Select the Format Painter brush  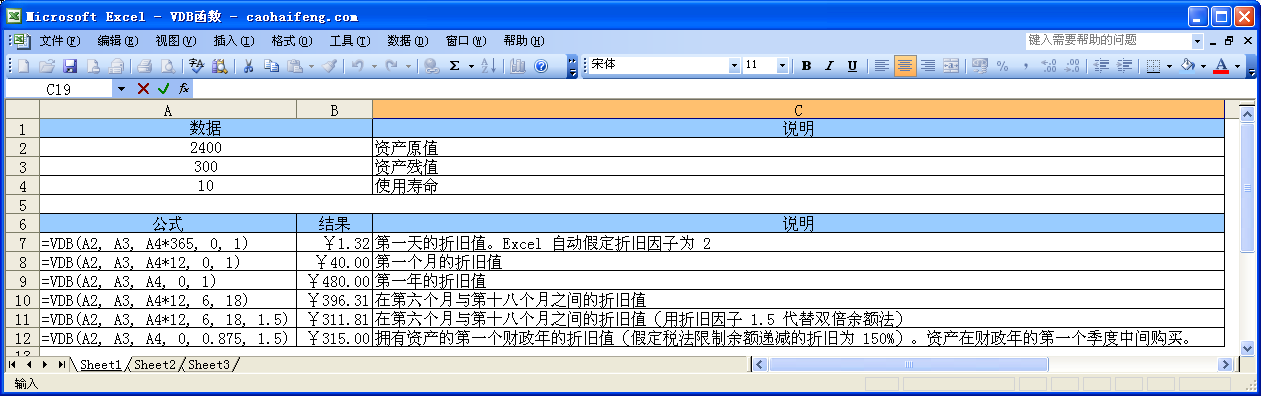click(329, 66)
